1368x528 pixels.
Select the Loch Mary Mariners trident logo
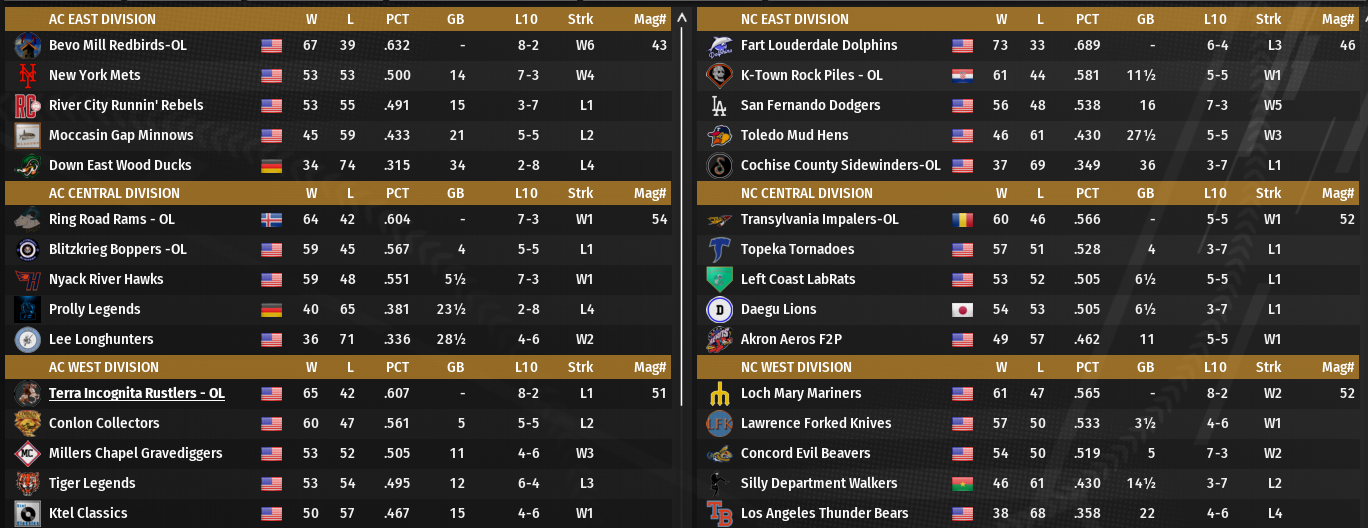[x=719, y=393]
